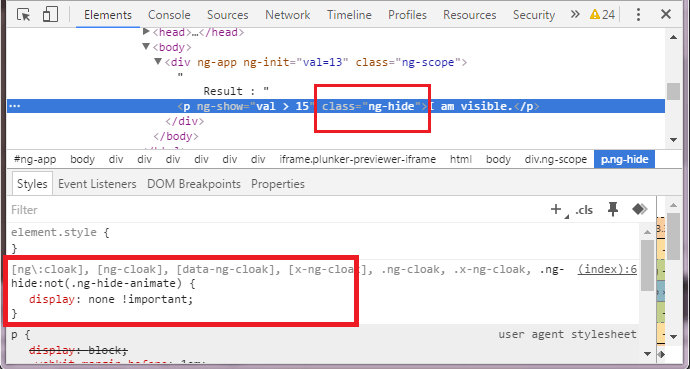Click the DOM tree scroll up arrow

pos(673,37)
